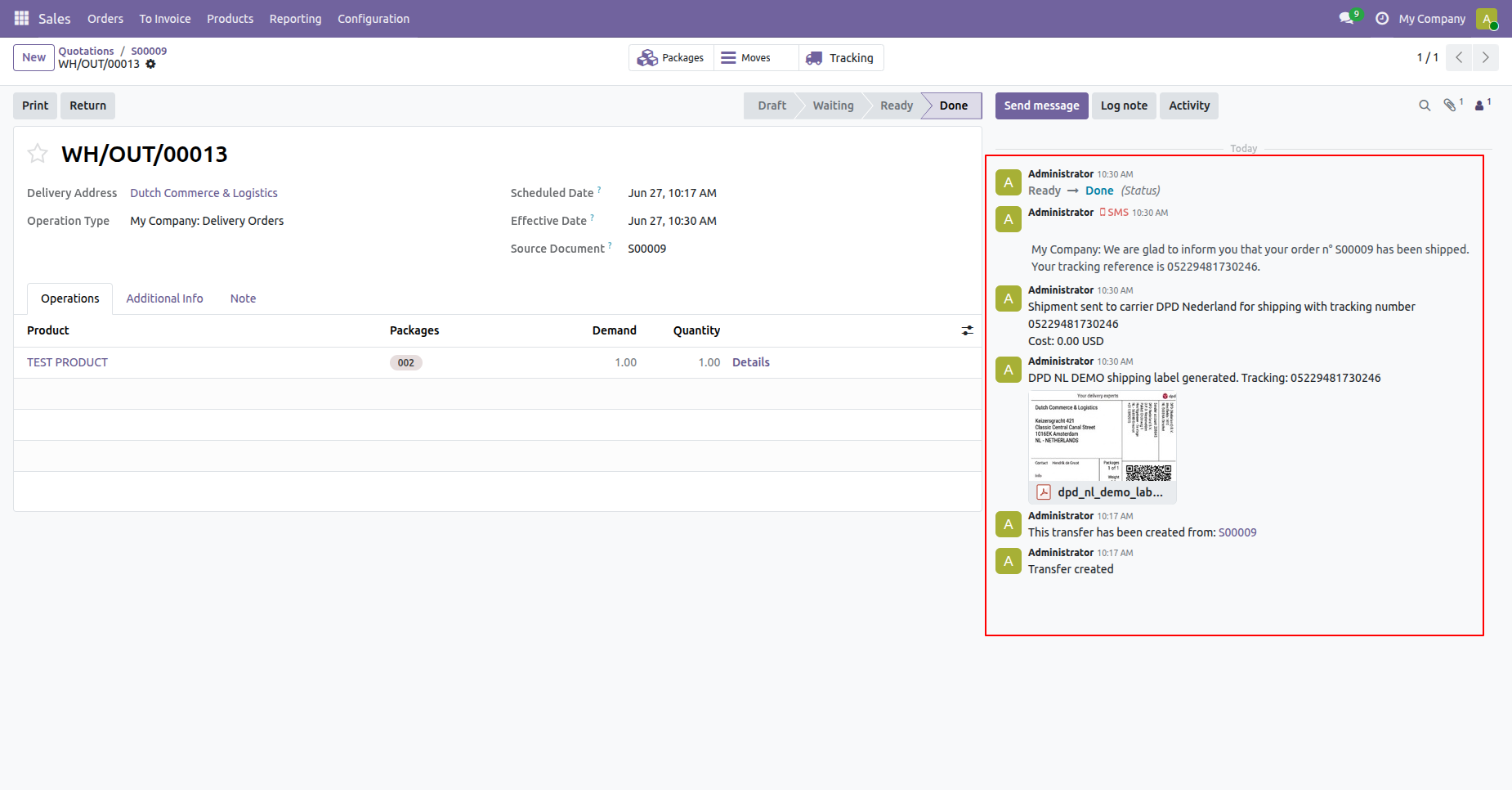Click the Return button

click(x=87, y=105)
